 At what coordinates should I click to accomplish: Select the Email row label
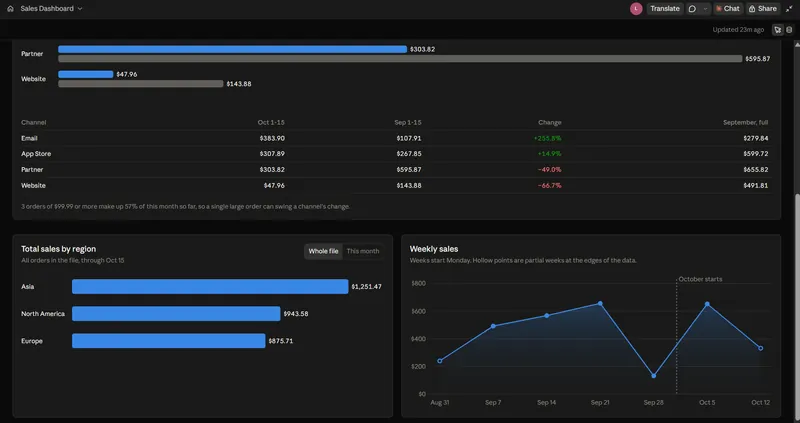tap(29, 138)
